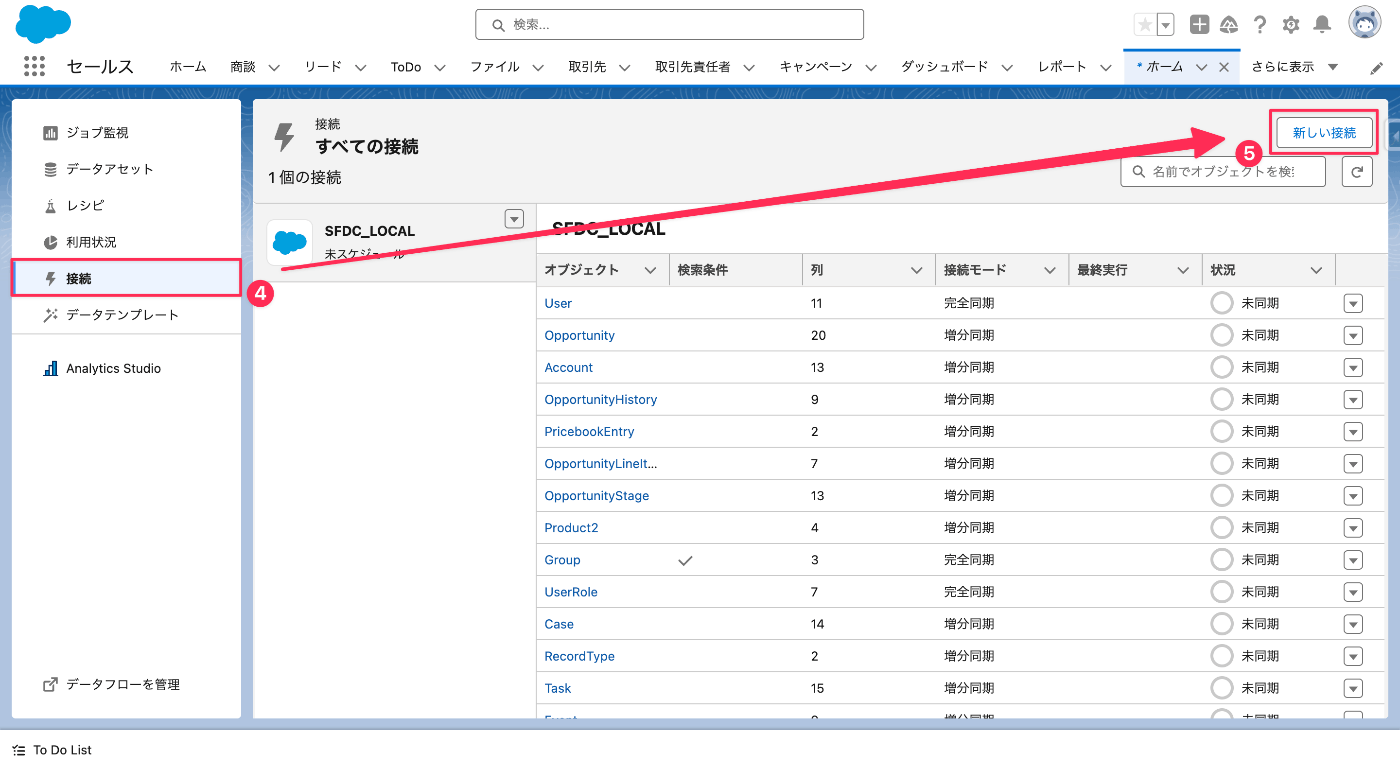1400x769 pixels.
Task: Open the 取引先 navigation tab
Action: click(587, 67)
